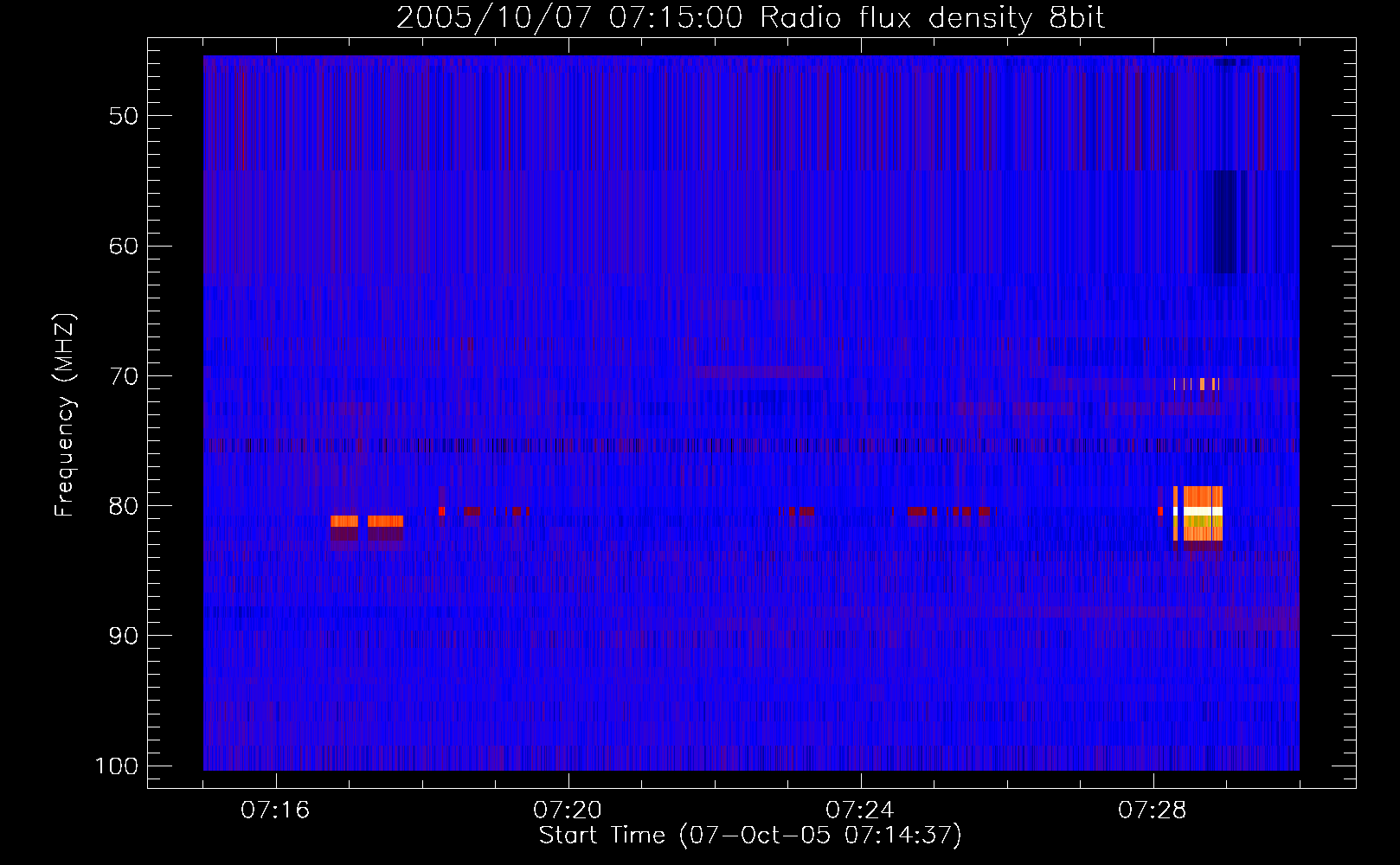Click the plot title "2005/10/07 07:15:00 Radio flux density 8bit"
Image resolution: width=1400 pixels, height=865 pixels.
click(x=750, y=17)
